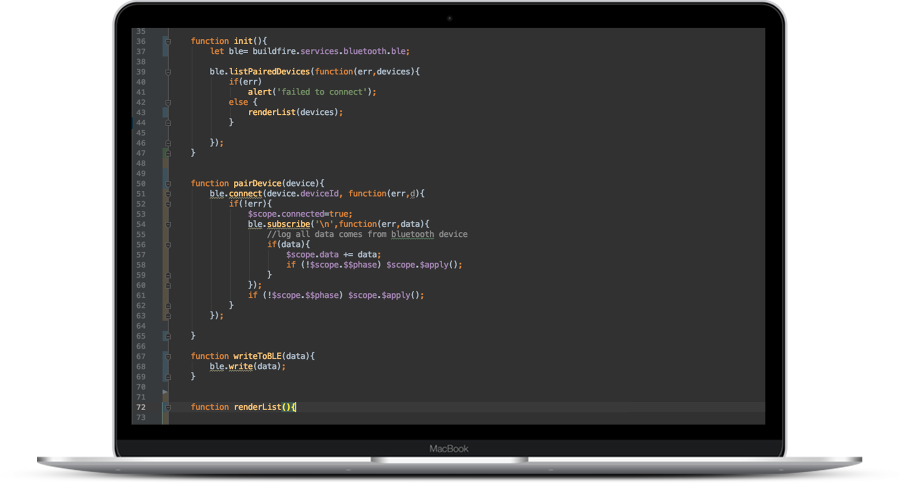Click 'writeToBLE' function name
The width and height of the screenshot is (900, 483).
pos(257,357)
